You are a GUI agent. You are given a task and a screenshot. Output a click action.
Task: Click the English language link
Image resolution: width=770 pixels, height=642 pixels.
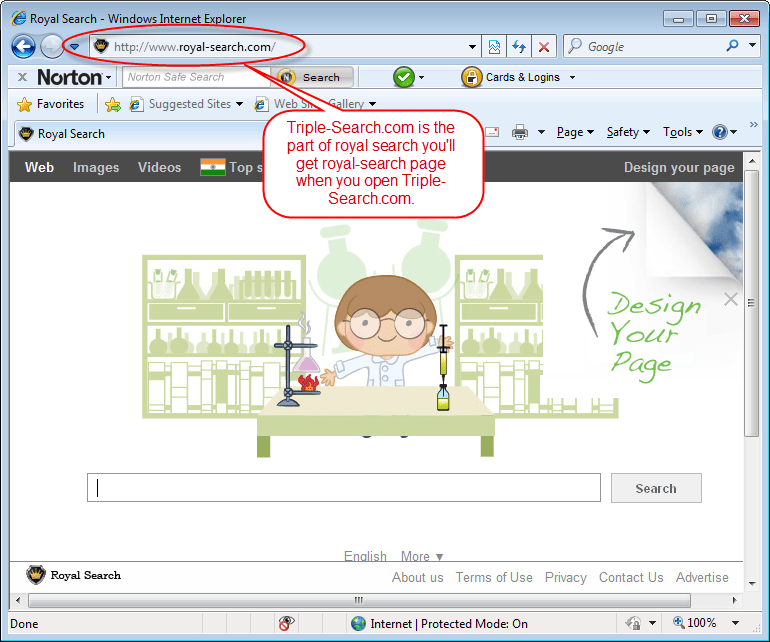[365, 556]
